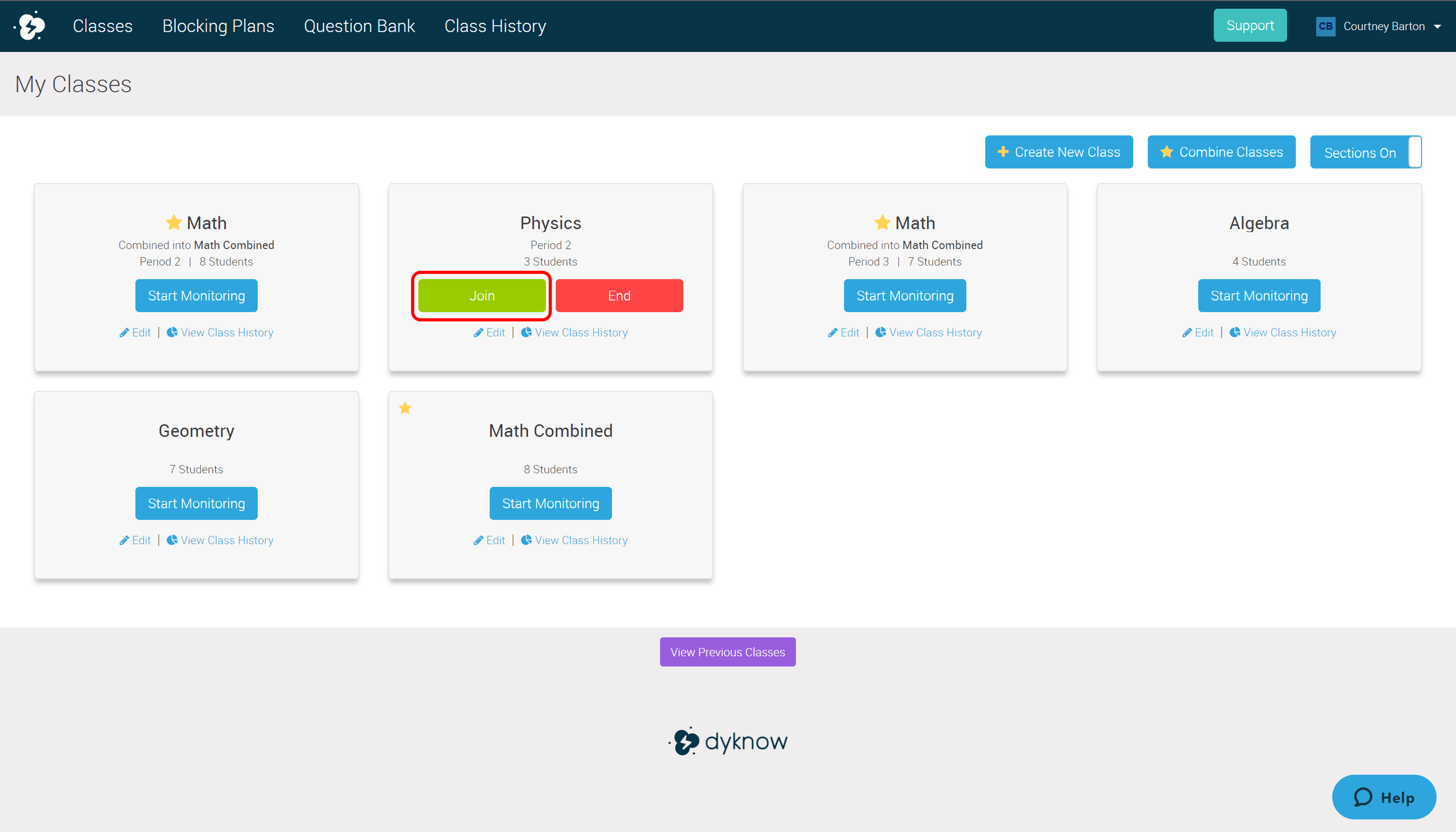Start Monitoring the Algebra class
The image size is (1456, 832).
[x=1259, y=295]
